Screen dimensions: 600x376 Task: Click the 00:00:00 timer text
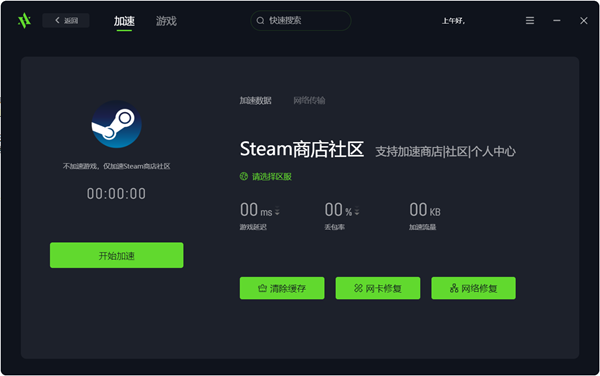tap(116, 194)
